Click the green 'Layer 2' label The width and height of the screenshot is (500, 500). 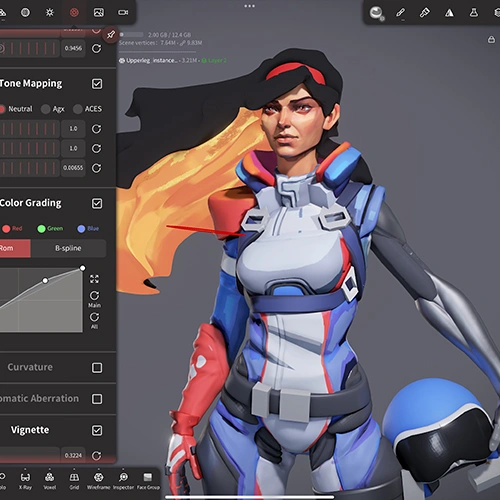pos(217,61)
